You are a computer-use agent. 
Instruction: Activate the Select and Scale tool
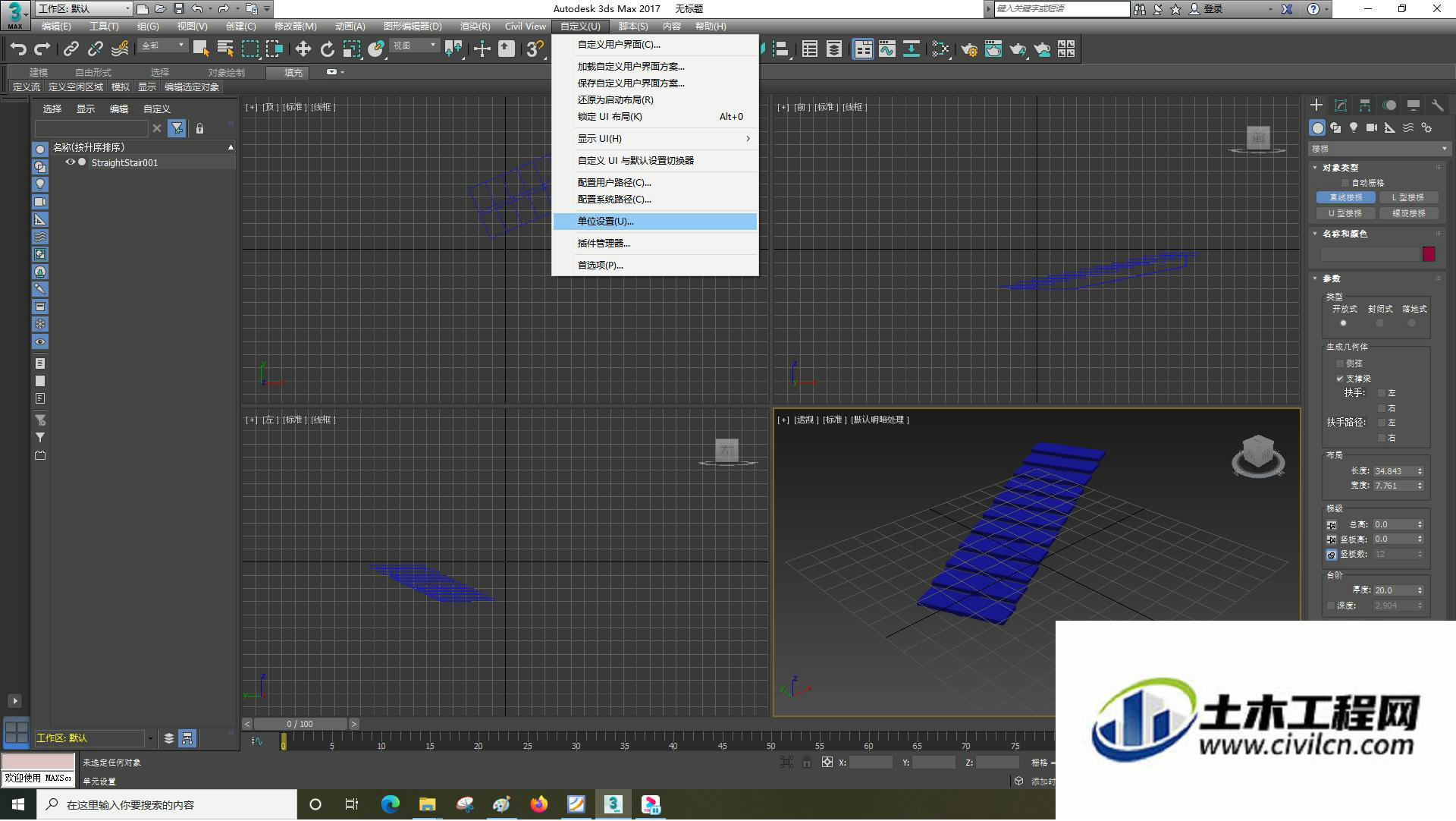[351, 49]
